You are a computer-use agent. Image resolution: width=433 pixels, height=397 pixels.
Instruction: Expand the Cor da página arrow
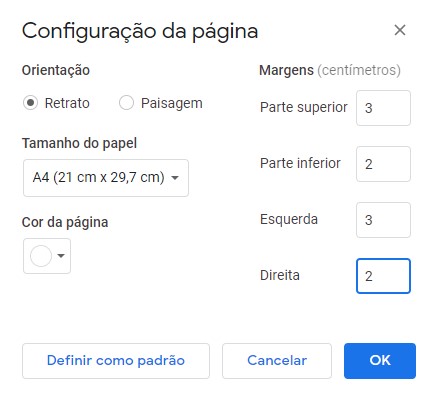coord(61,256)
